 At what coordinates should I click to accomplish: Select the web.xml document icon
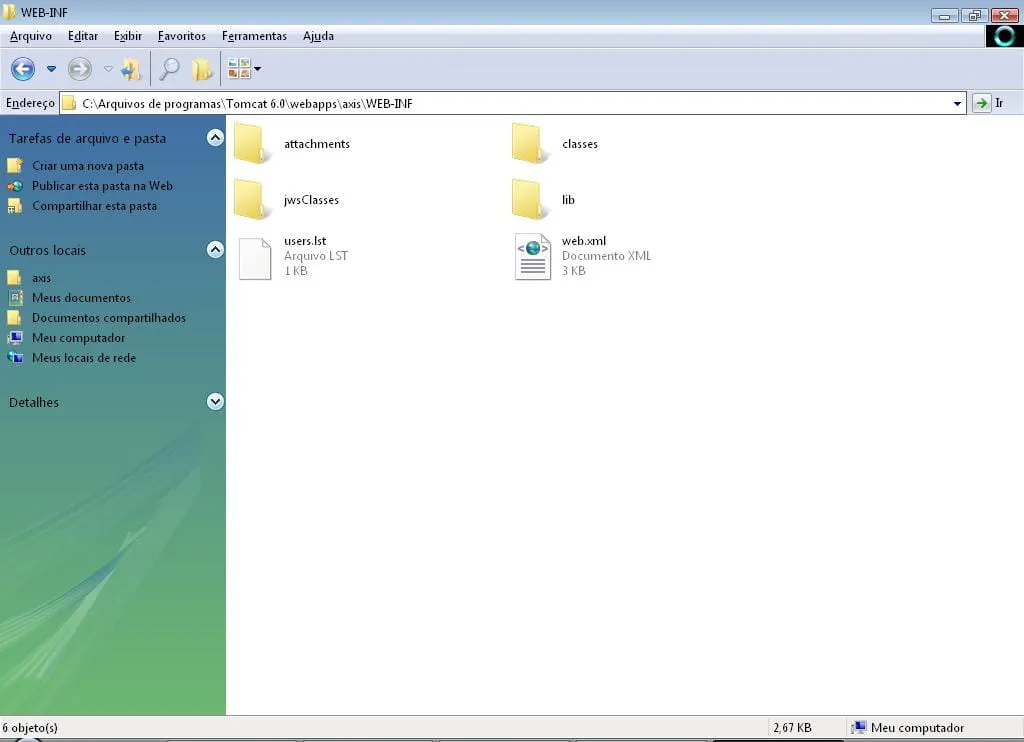point(533,257)
